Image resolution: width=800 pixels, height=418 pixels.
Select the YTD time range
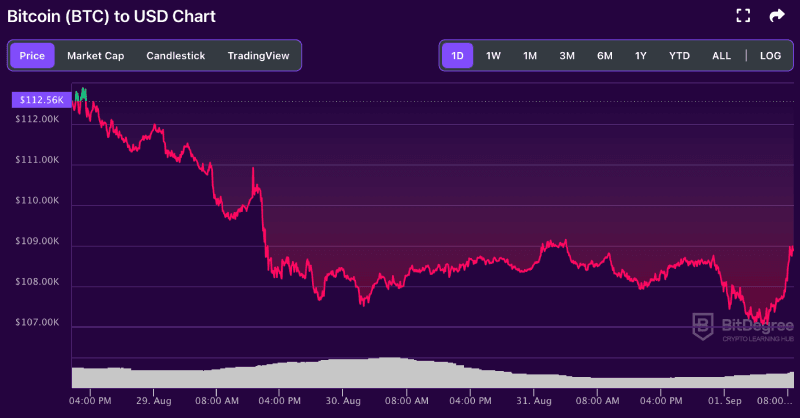pyautogui.click(x=679, y=56)
